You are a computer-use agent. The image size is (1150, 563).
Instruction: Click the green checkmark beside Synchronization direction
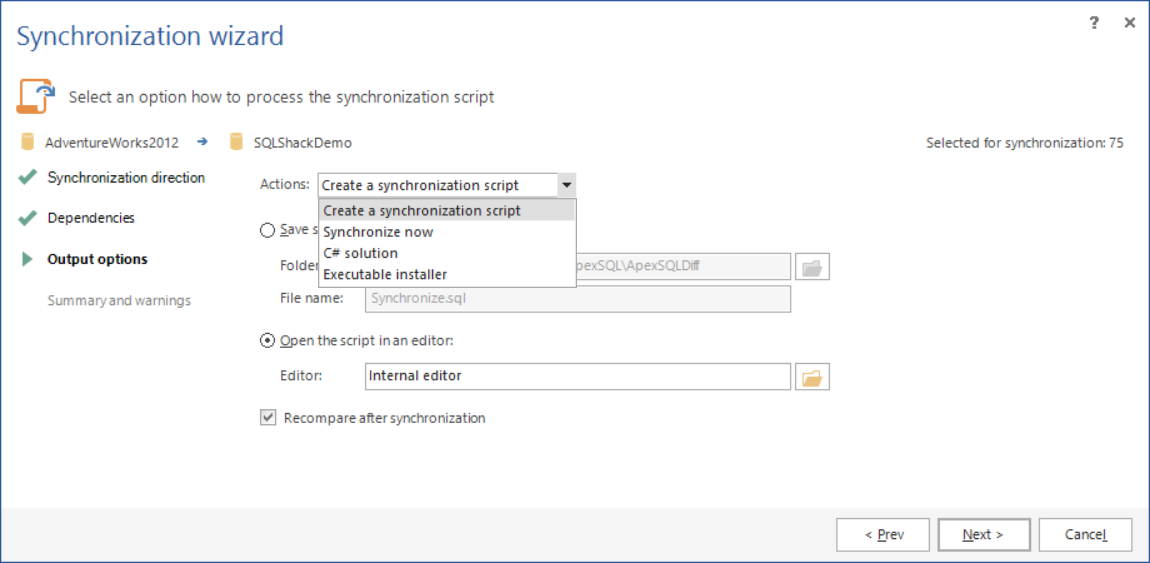(28, 178)
